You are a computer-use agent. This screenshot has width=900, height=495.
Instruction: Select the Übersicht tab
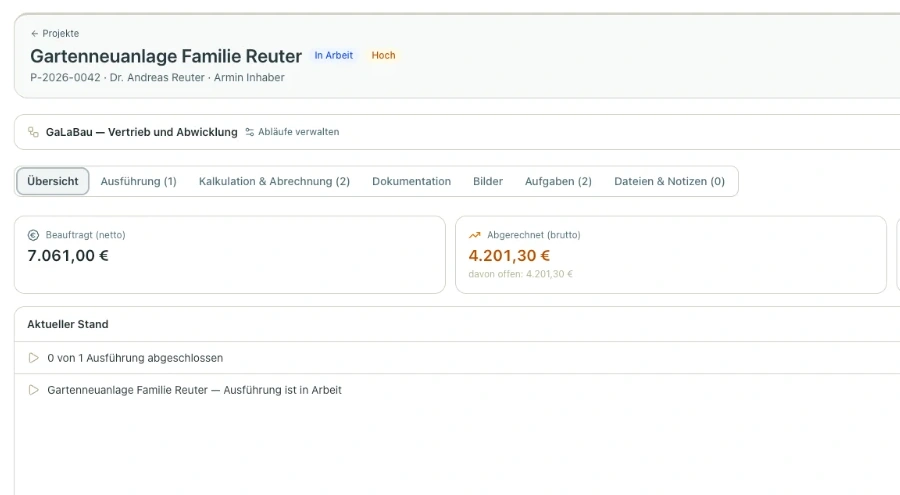53,181
